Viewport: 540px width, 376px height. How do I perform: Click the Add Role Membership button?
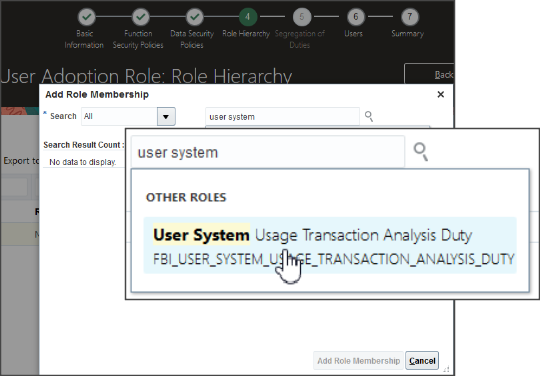(x=358, y=361)
